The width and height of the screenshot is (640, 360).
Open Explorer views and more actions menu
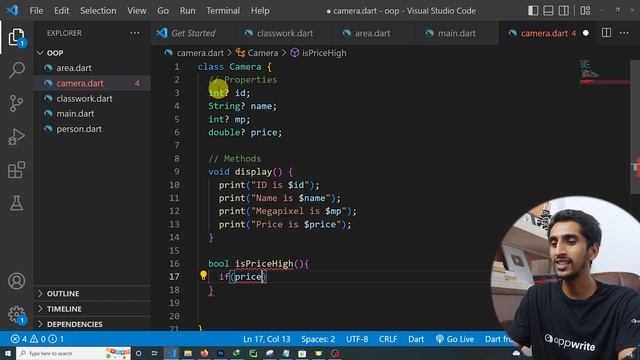(135, 33)
